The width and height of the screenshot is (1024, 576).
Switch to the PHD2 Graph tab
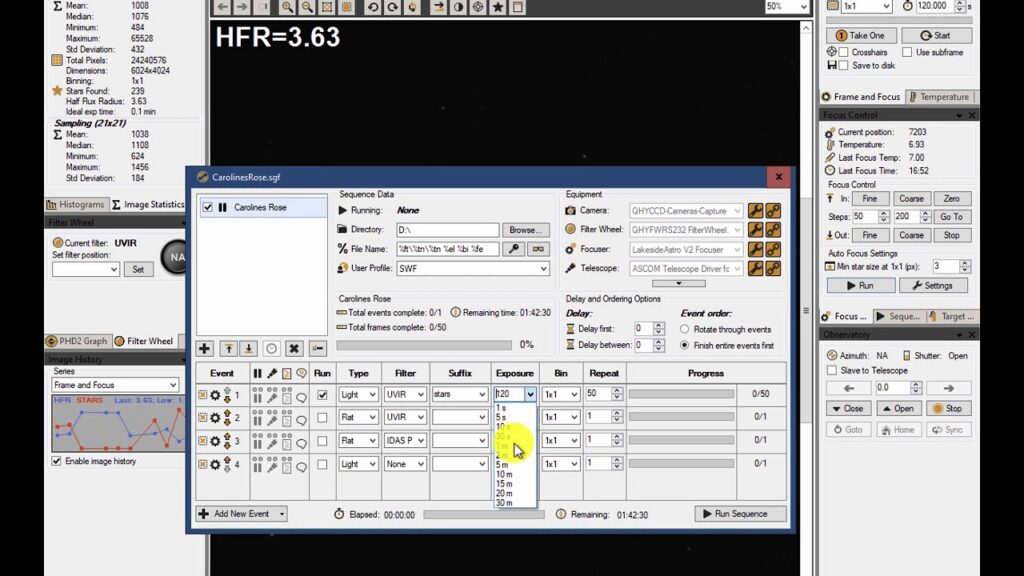click(76, 341)
